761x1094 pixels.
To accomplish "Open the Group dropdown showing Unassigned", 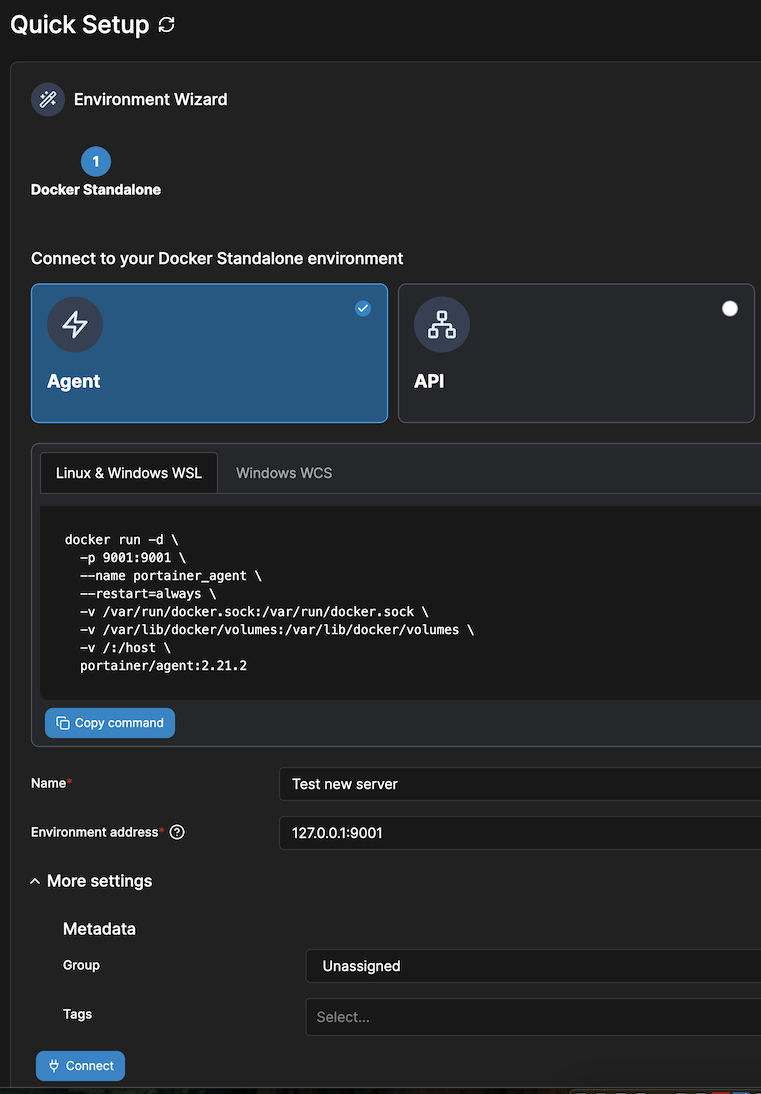I will [530, 966].
